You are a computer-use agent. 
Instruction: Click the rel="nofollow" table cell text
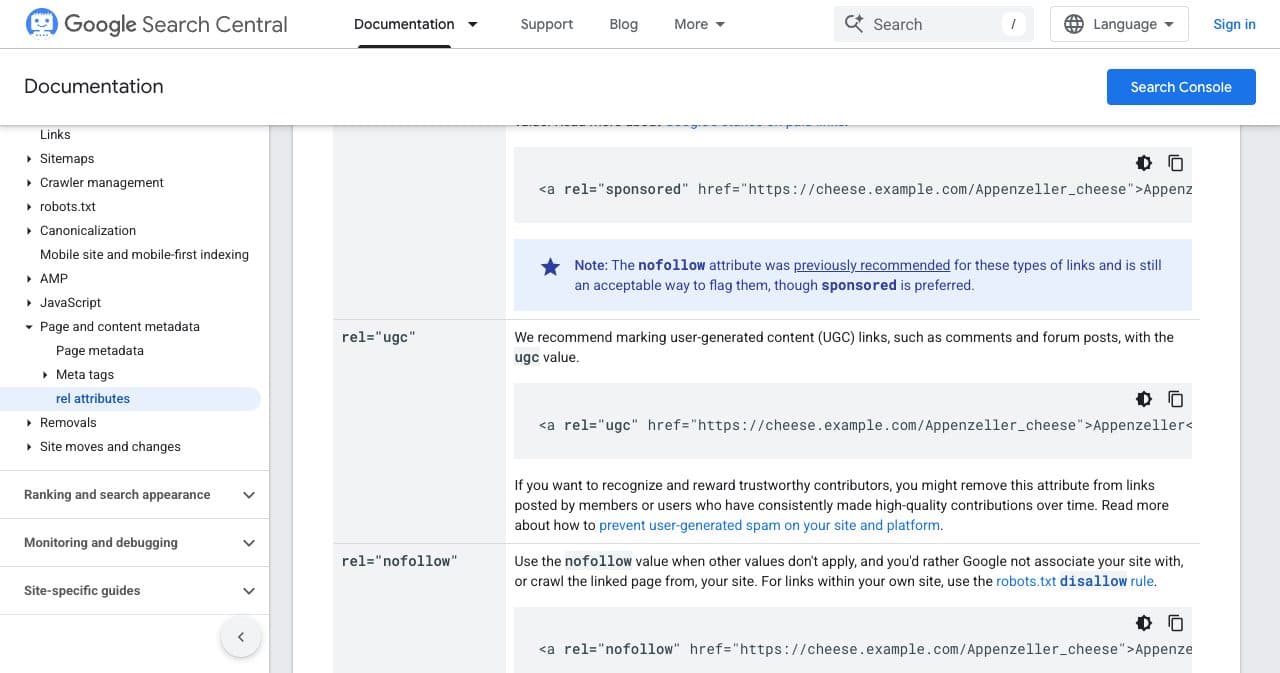[x=400, y=561]
